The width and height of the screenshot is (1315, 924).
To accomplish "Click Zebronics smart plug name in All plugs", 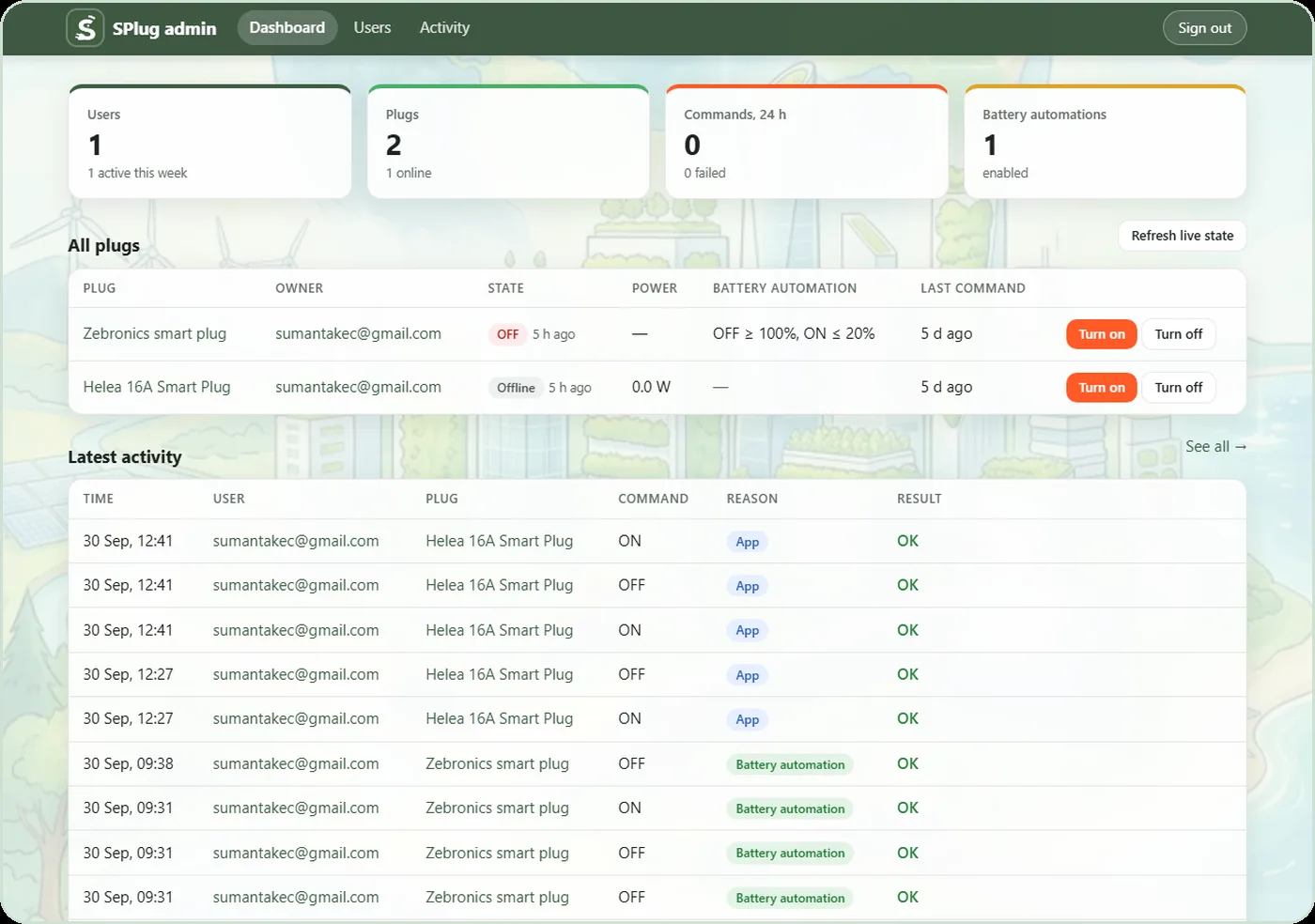I will [x=155, y=333].
